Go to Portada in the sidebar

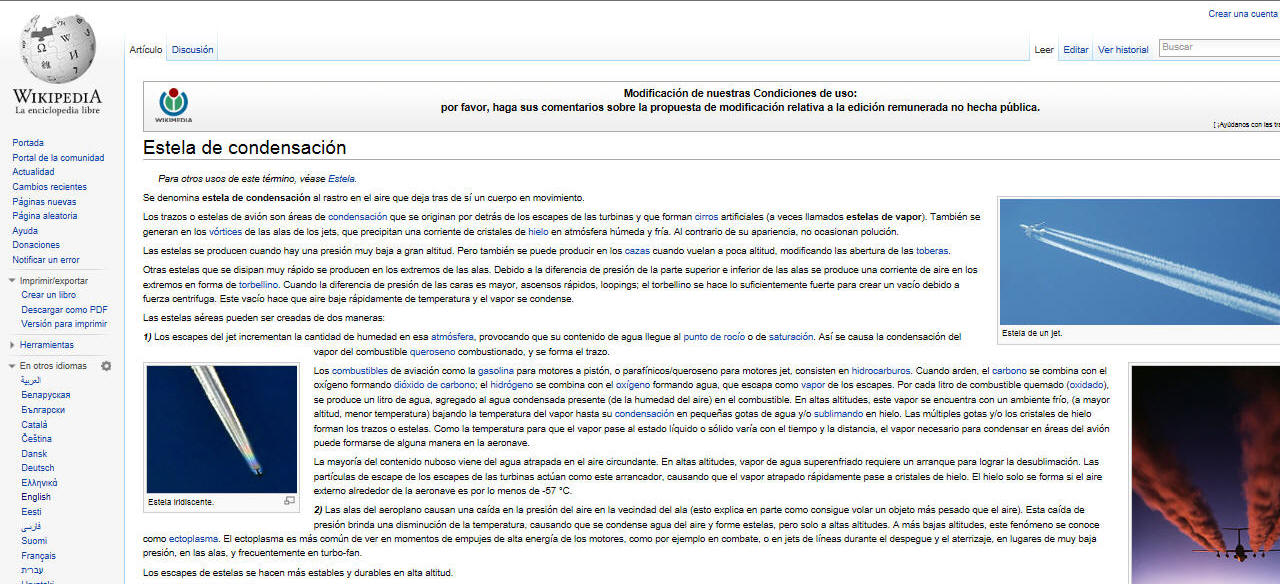coord(28,143)
